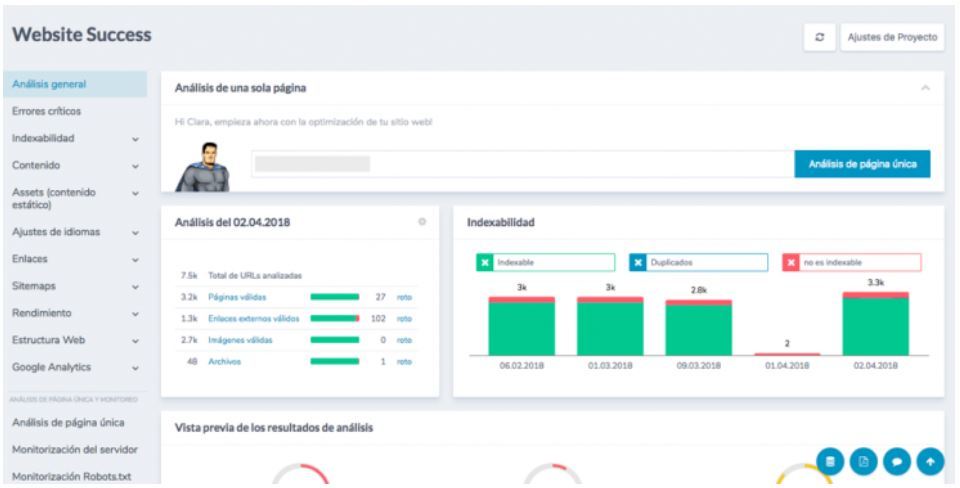Expand the Indexabilidad sidebar section
Screen dimensions: 960x488
point(135,139)
